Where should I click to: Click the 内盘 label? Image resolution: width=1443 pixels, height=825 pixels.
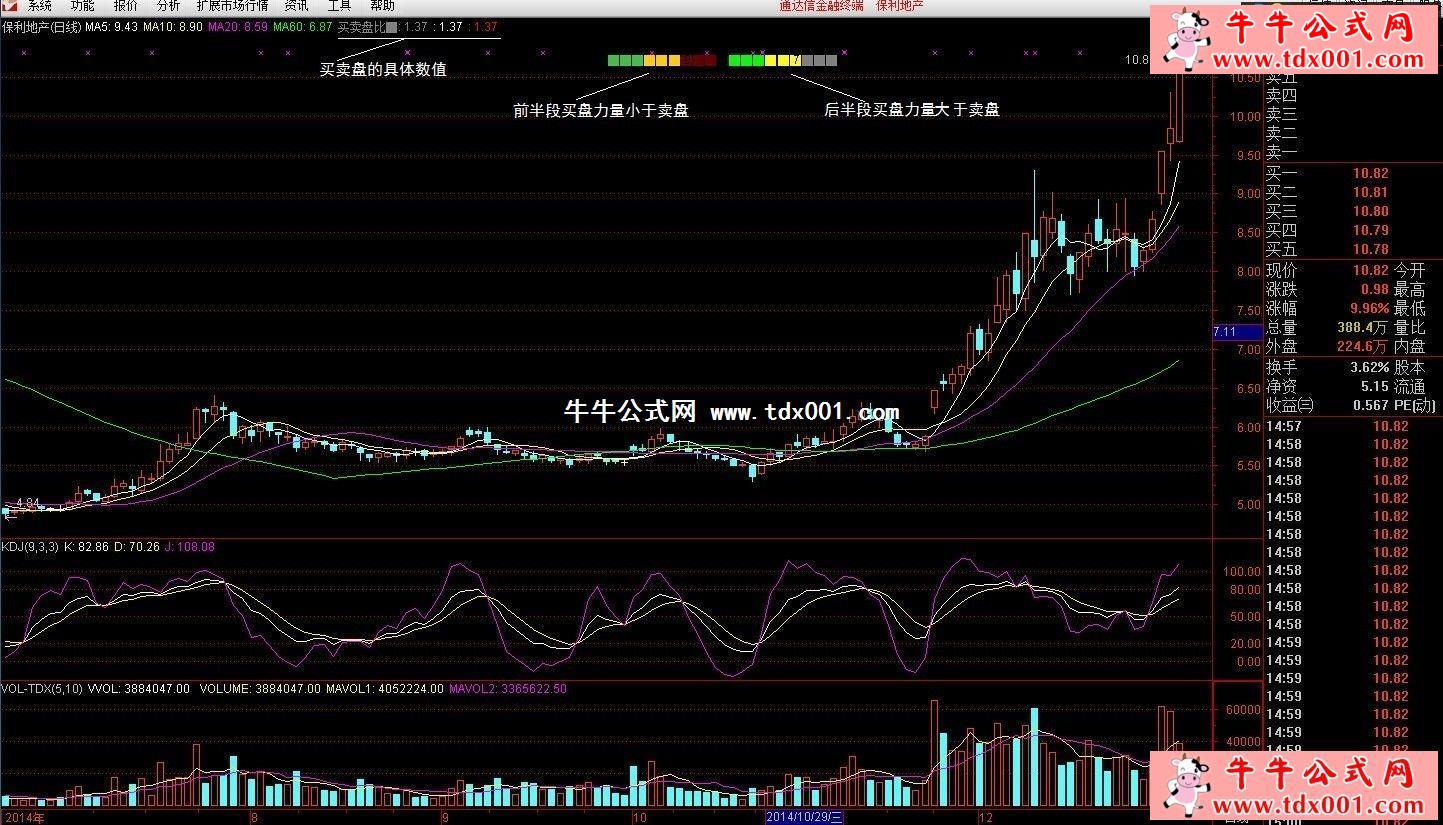(1410, 346)
